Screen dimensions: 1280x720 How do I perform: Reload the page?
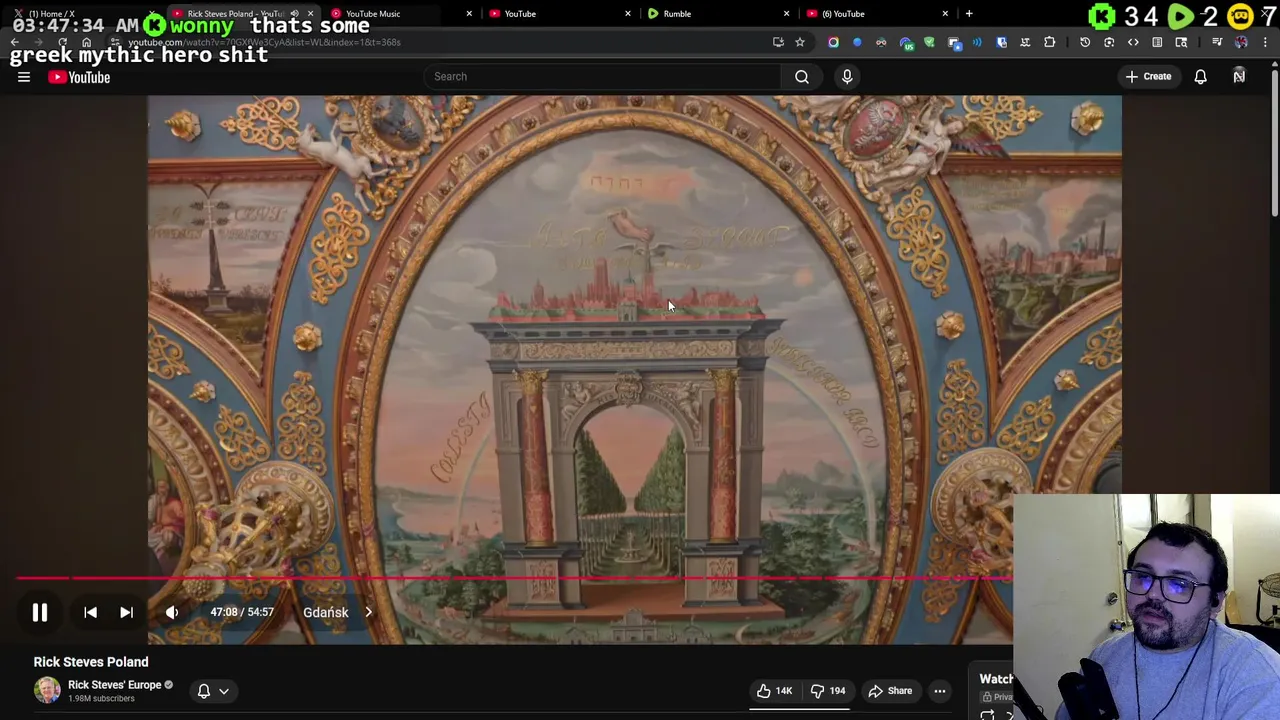[x=62, y=42]
